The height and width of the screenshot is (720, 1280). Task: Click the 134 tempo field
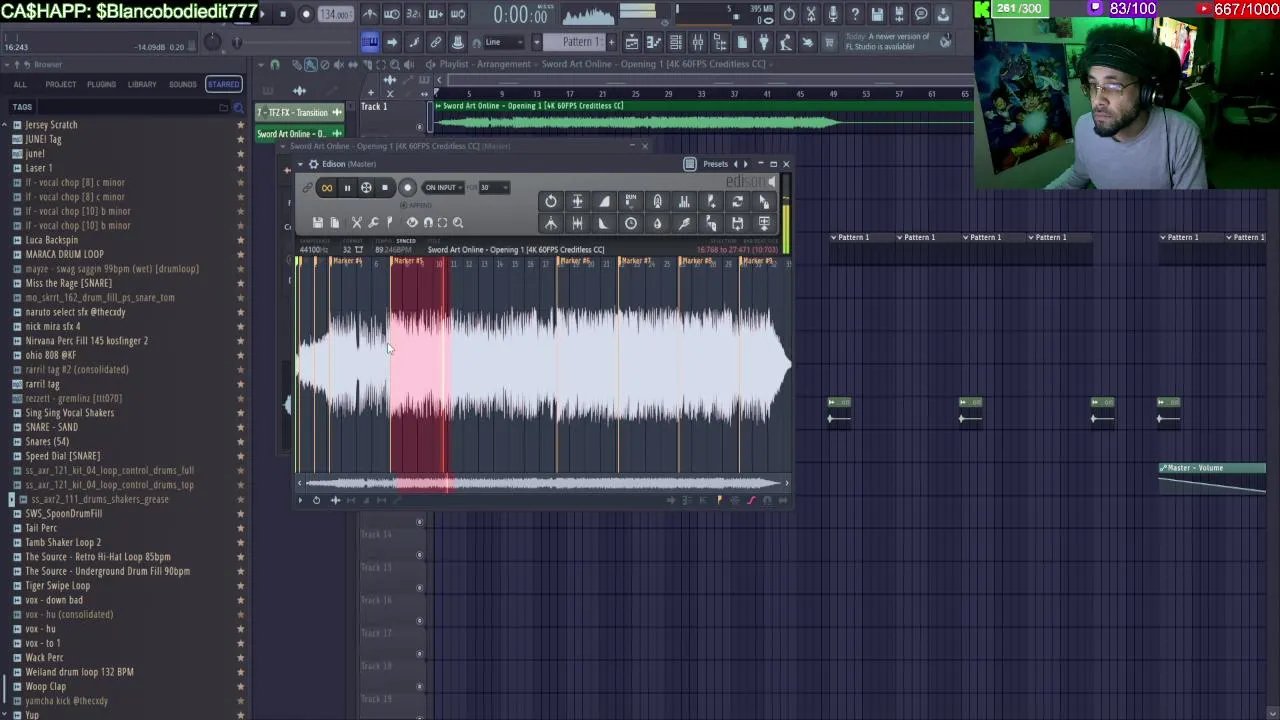(335, 14)
